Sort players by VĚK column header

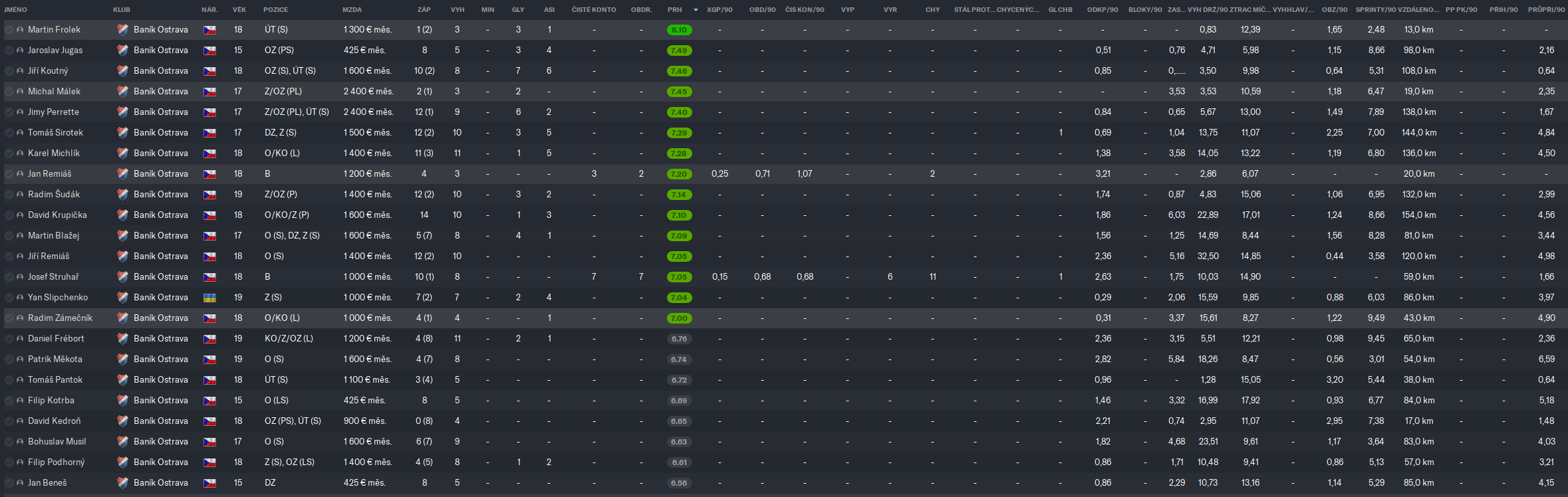(239, 10)
